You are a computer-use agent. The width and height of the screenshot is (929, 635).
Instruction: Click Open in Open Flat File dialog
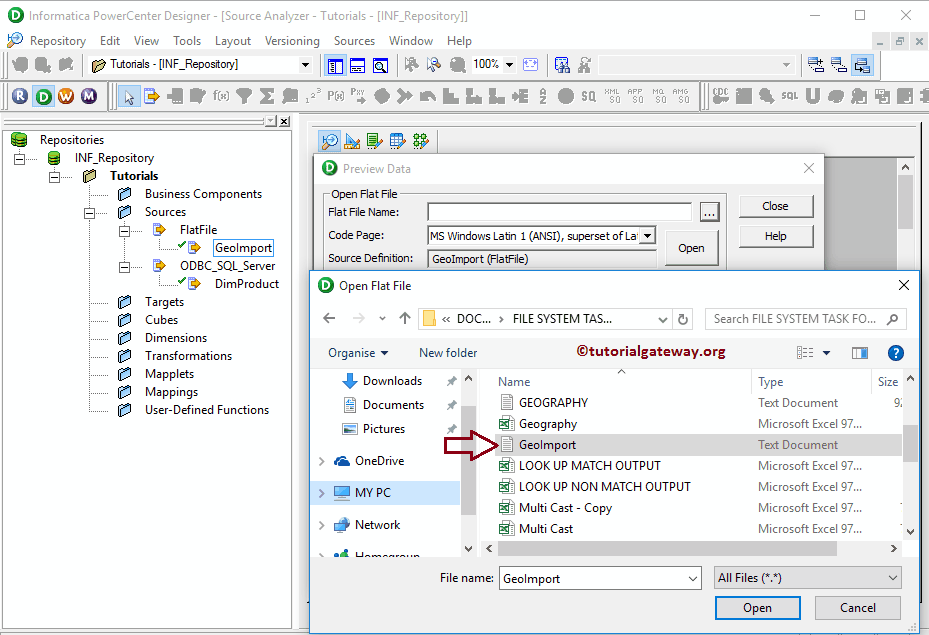pyautogui.click(x=757, y=608)
